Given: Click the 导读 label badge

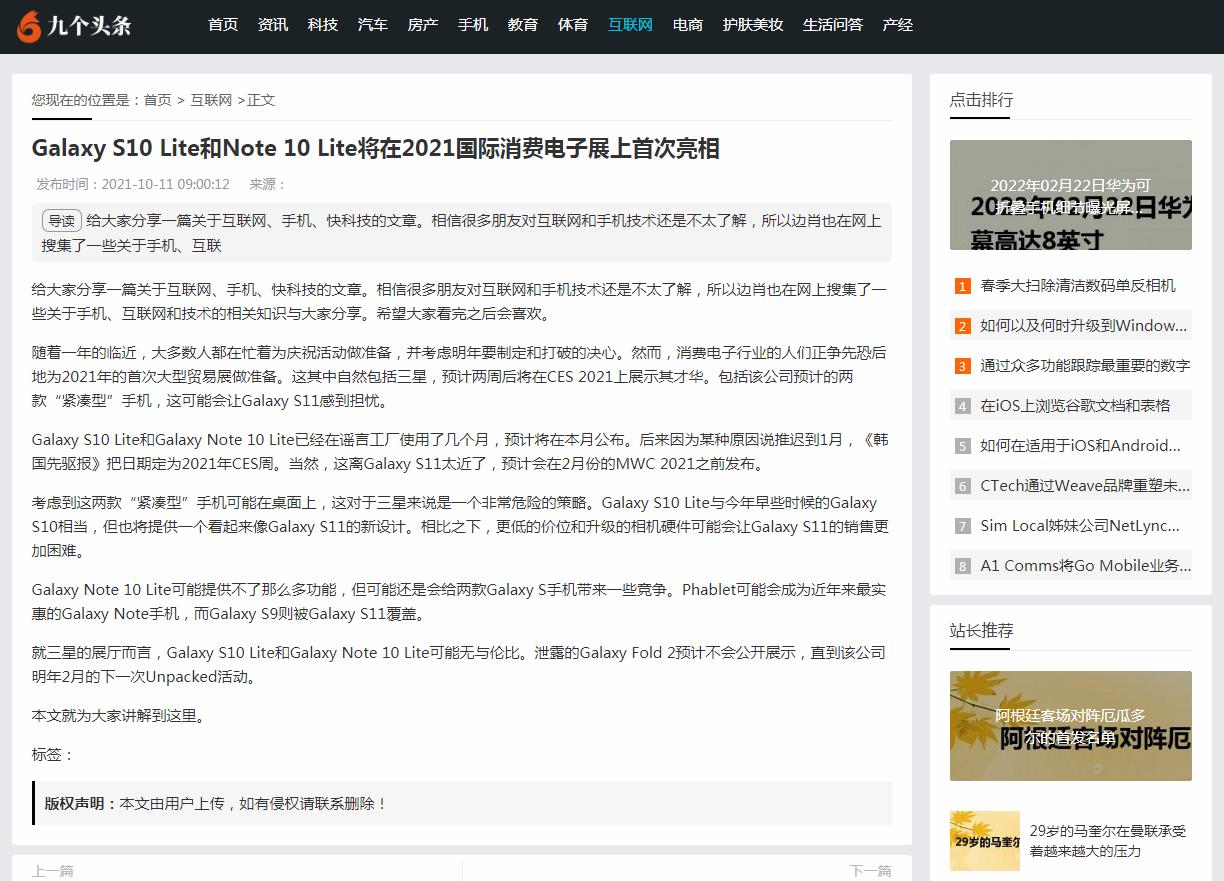Looking at the screenshot, I should coord(61,221).
